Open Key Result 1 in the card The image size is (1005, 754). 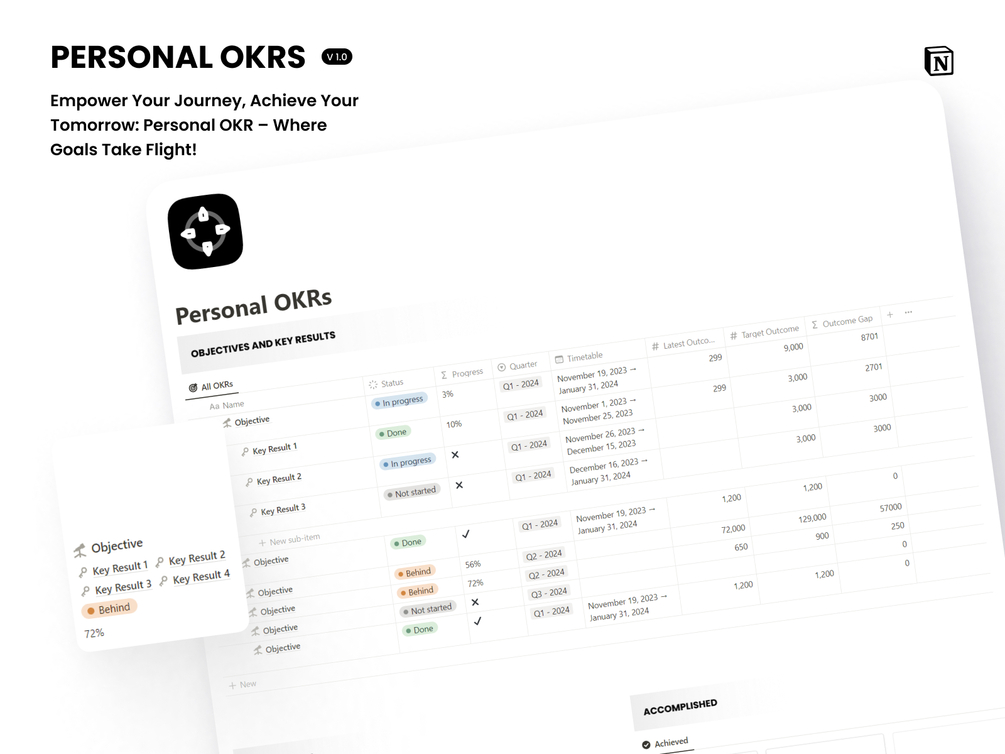(113, 569)
